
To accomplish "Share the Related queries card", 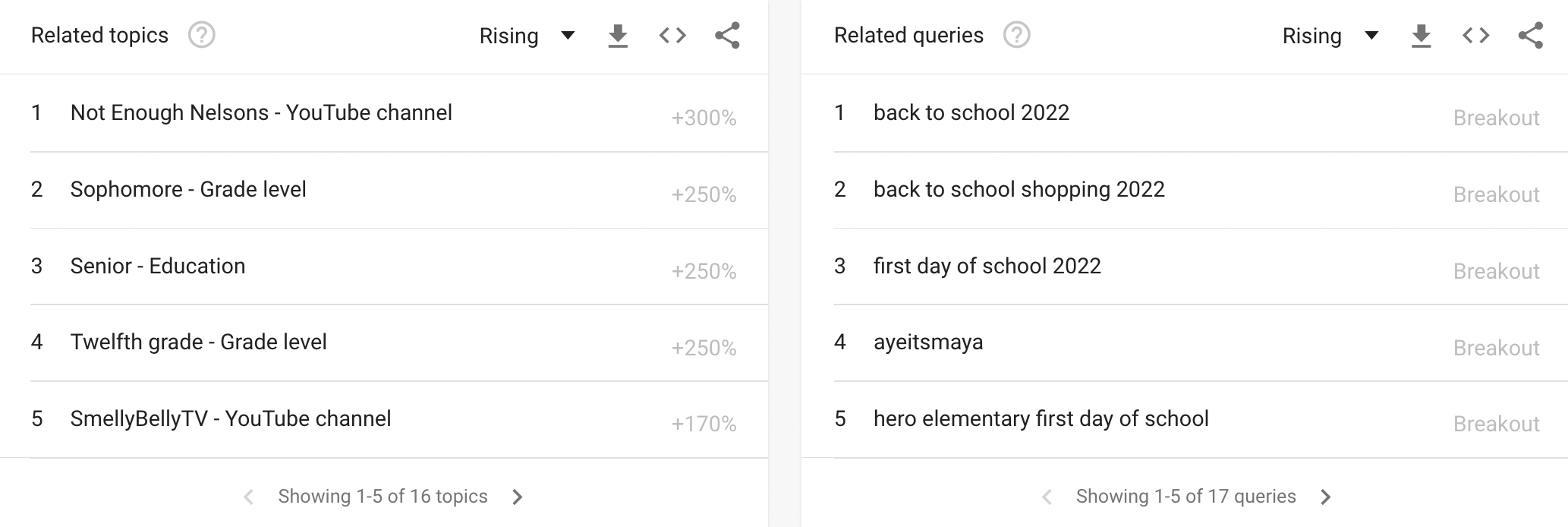I will point(1530,36).
